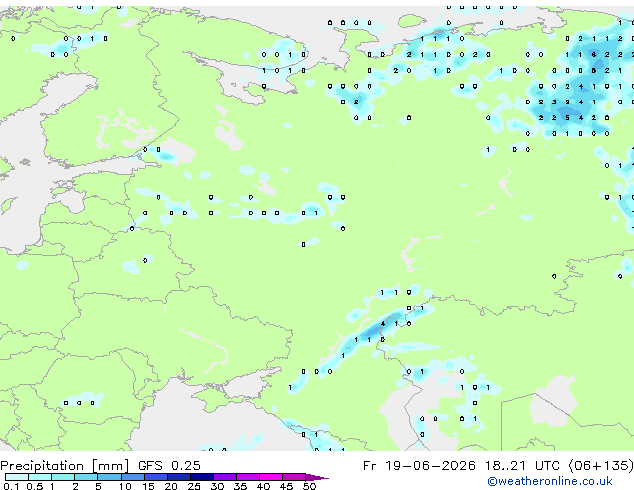Select the '50' legend scale label
Image resolution: width=634 pixels, height=490 pixels.
pos(309,486)
